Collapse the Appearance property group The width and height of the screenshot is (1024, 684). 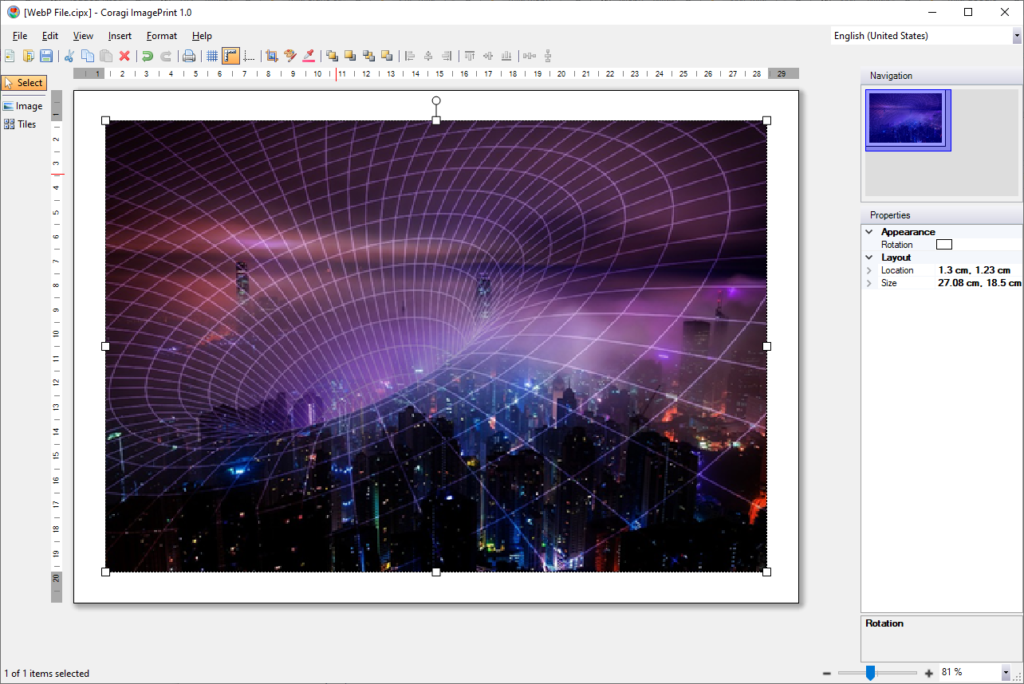click(869, 232)
